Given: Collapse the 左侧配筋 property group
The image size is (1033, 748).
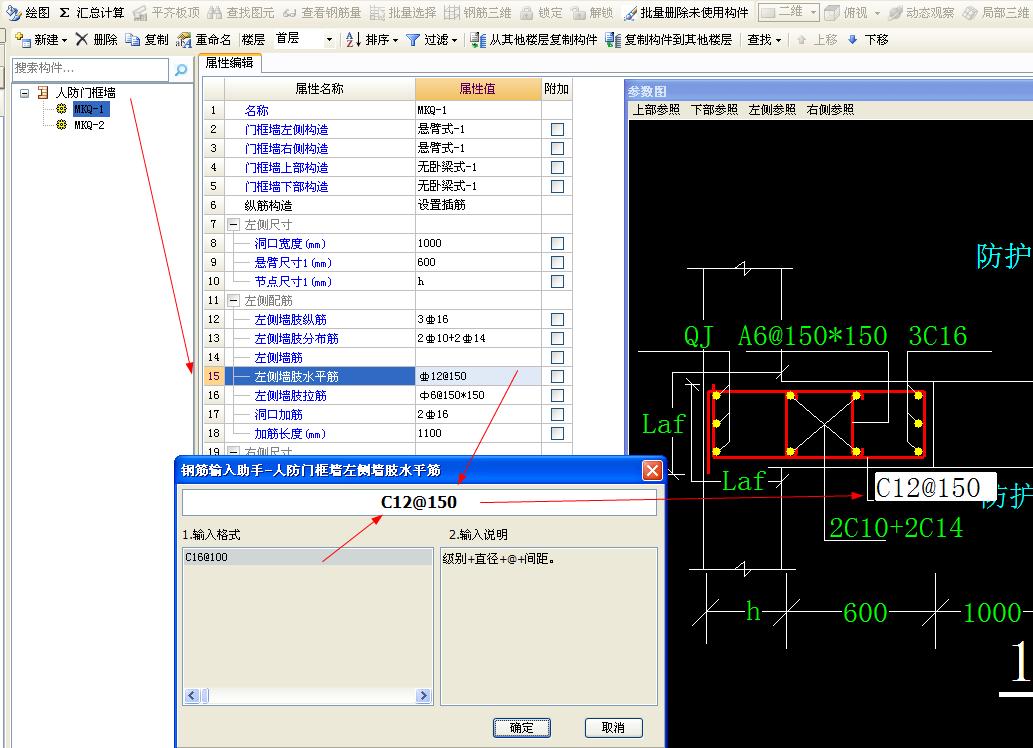Looking at the screenshot, I should click(233, 301).
